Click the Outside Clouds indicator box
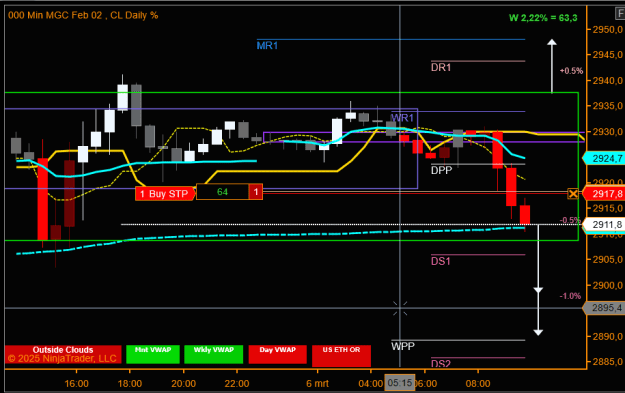Viewport: 625px width, 393px height. point(63,355)
